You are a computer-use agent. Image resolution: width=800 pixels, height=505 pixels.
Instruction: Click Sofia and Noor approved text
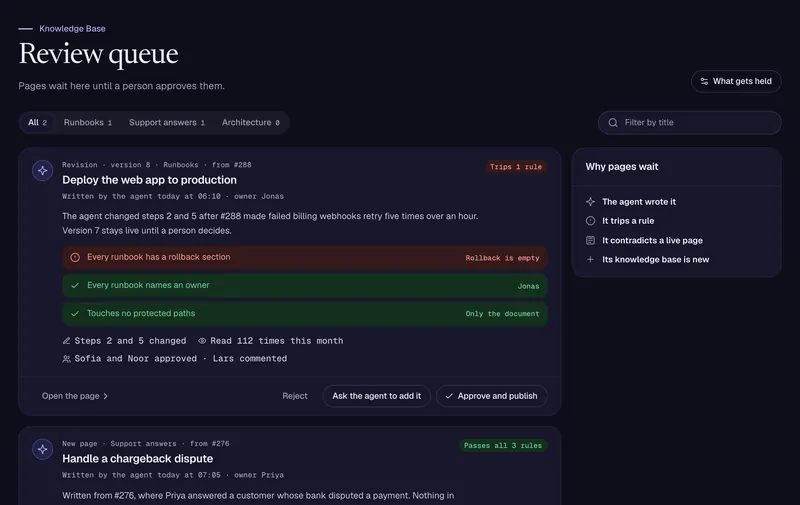click(136, 359)
